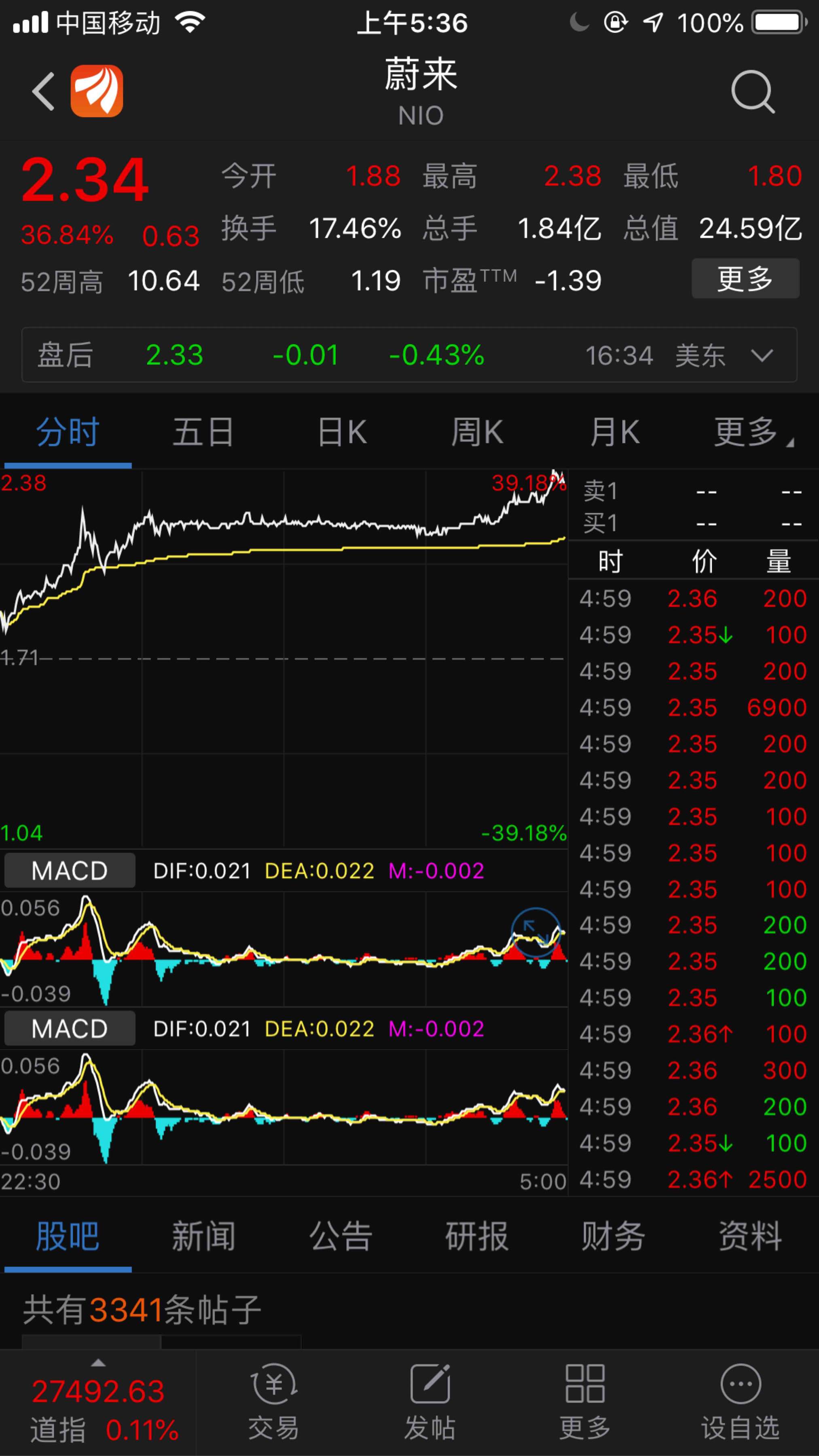This screenshot has width=819, height=1456.
Task: Tap the 市盈TTM -1.39 value
Action: pos(568,281)
